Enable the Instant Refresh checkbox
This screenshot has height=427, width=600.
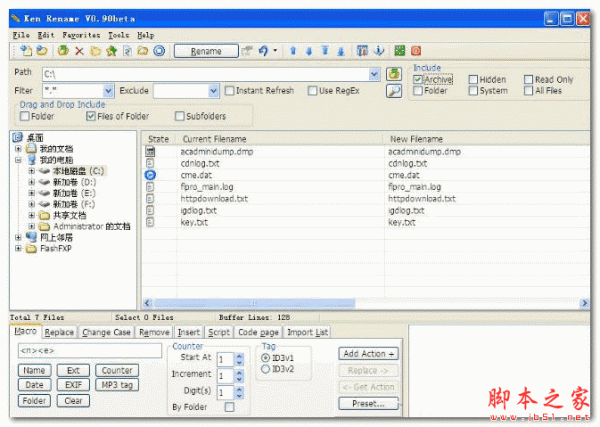click(229, 91)
